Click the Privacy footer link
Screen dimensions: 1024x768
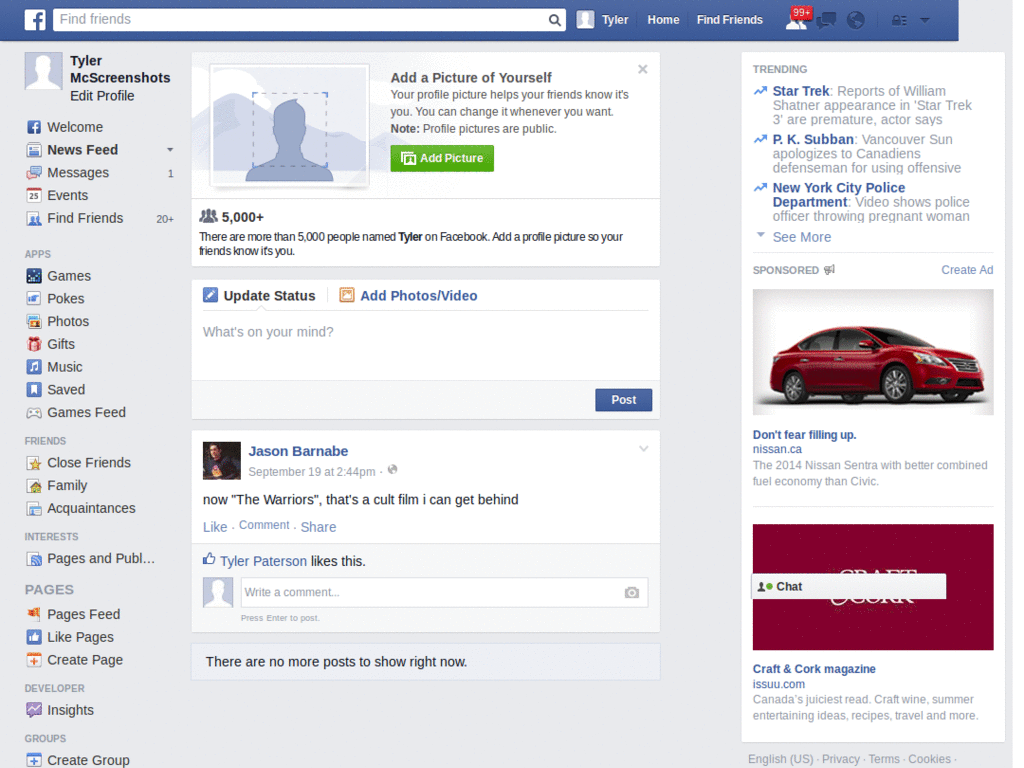click(x=840, y=759)
